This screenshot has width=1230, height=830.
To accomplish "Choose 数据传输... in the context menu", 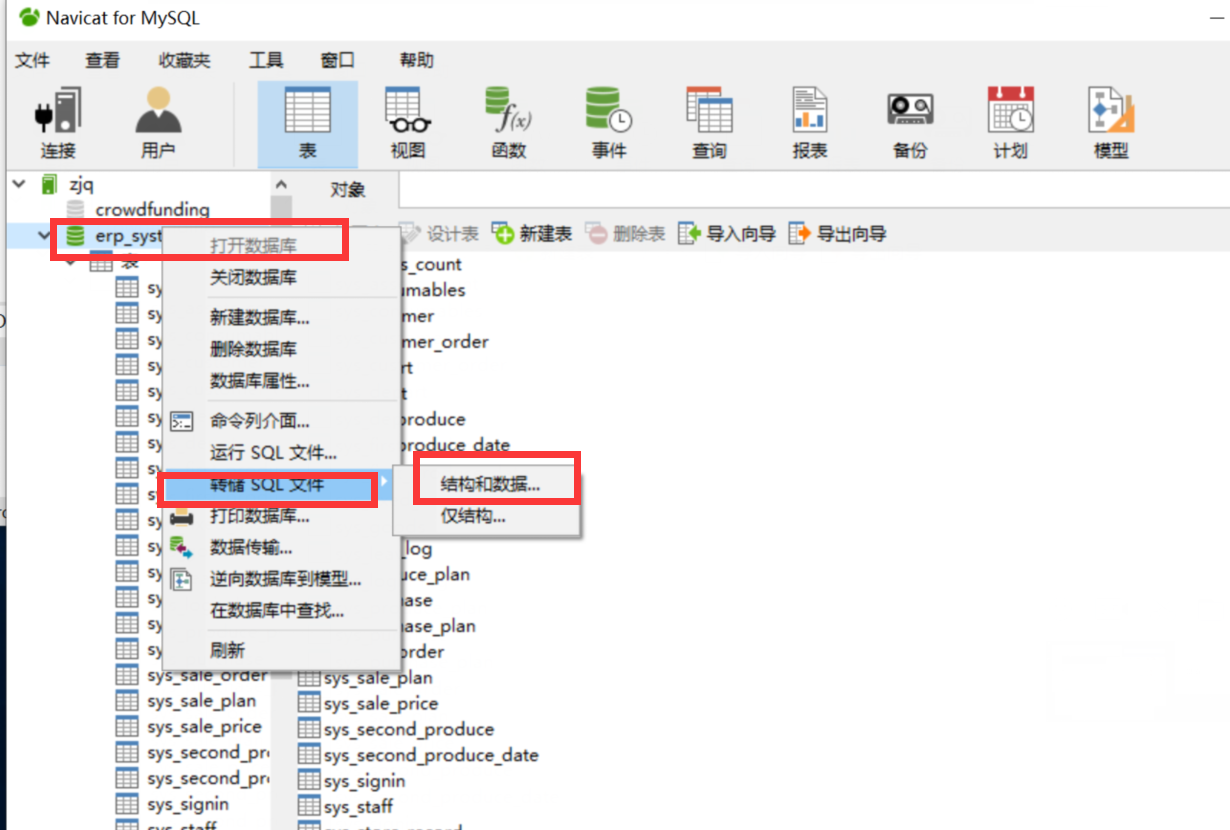I will click(x=281, y=547).
